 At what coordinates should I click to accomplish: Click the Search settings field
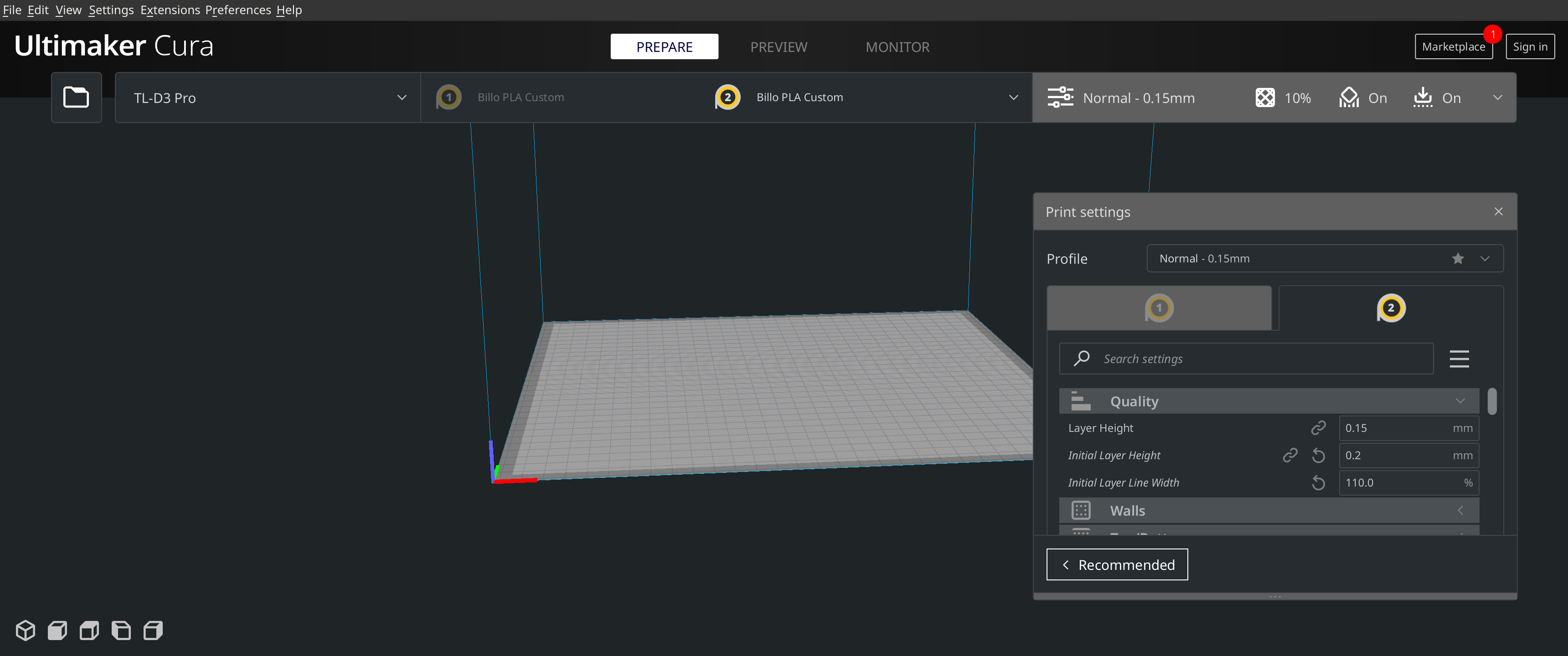[x=1246, y=359]
